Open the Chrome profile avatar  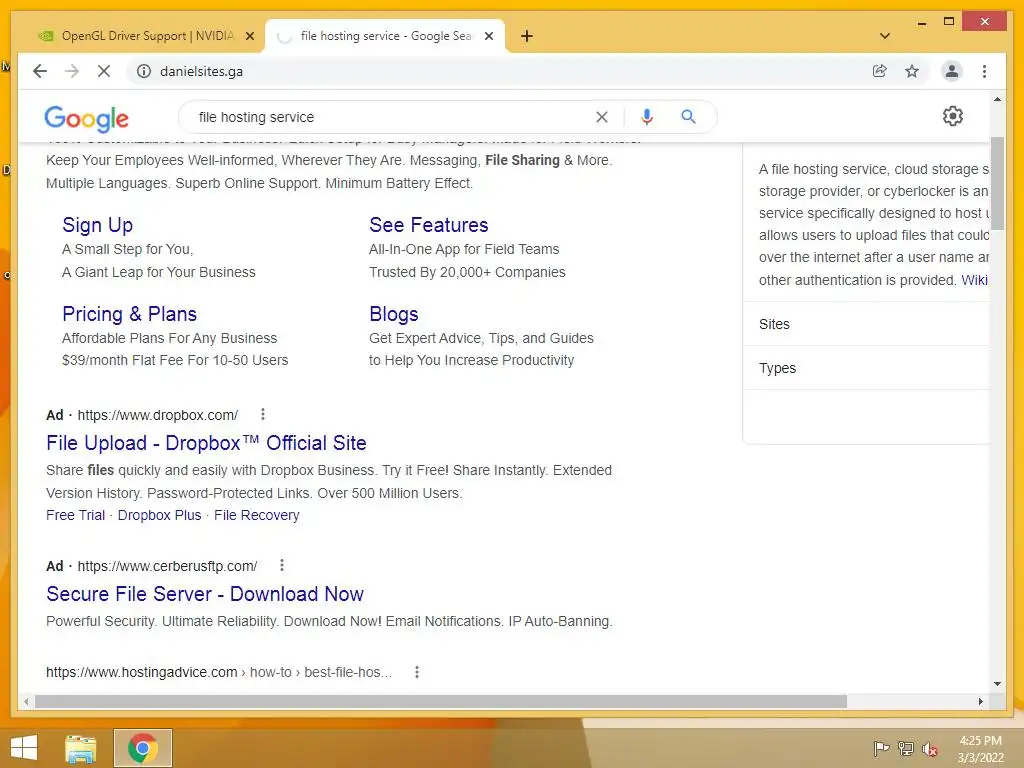pos(952,71)
